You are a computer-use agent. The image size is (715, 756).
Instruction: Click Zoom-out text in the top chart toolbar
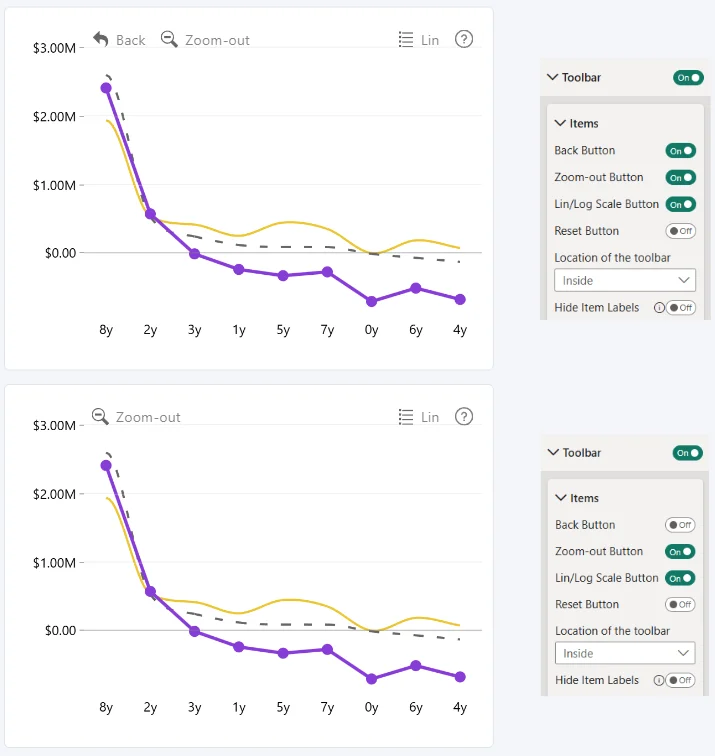point(217,40)
